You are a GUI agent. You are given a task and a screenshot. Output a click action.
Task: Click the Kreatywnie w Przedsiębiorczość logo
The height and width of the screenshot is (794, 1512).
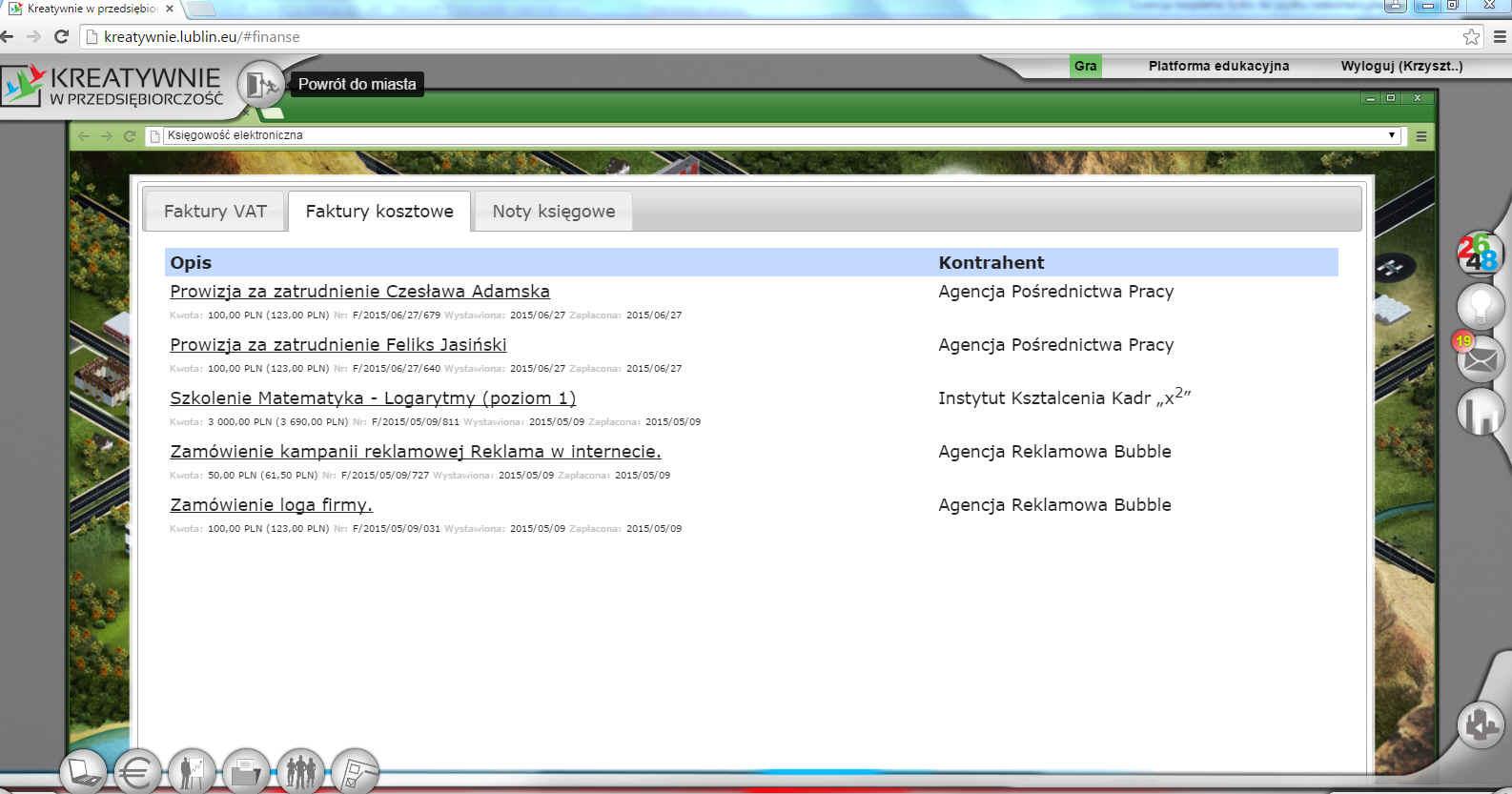pos(114,87)
